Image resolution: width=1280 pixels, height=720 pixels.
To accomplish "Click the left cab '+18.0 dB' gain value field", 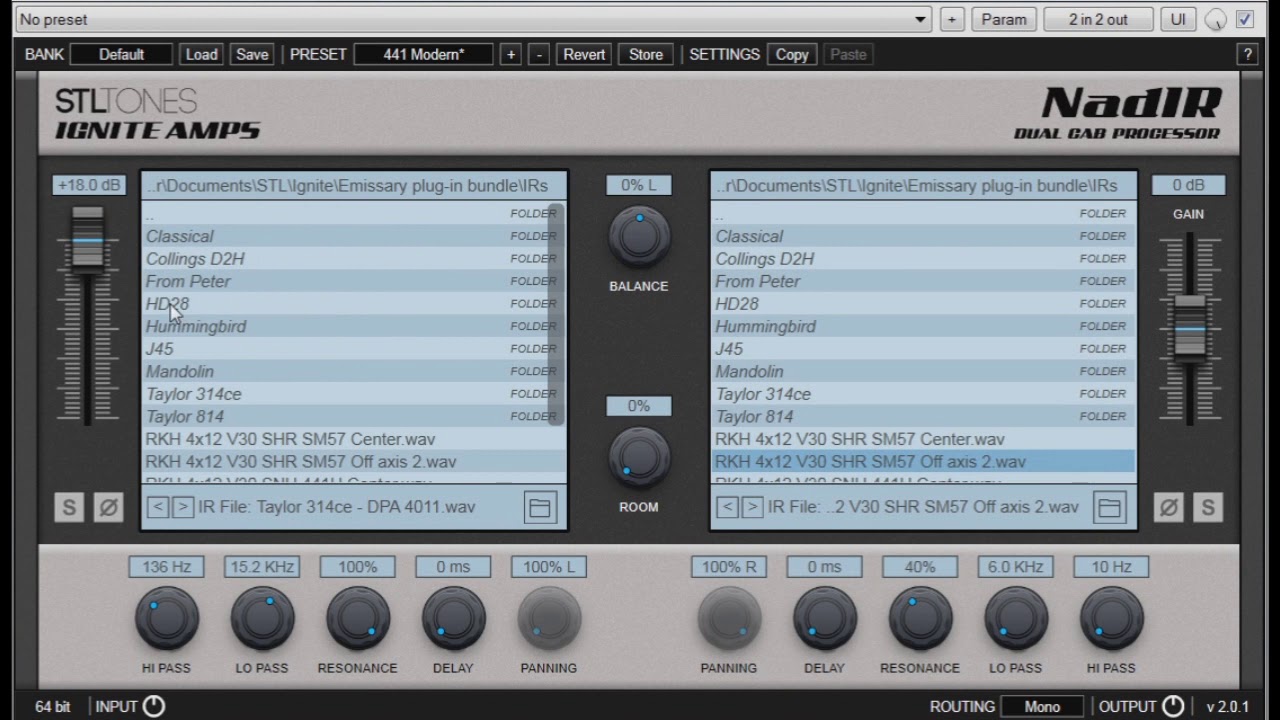I will (x=89, y=185).
